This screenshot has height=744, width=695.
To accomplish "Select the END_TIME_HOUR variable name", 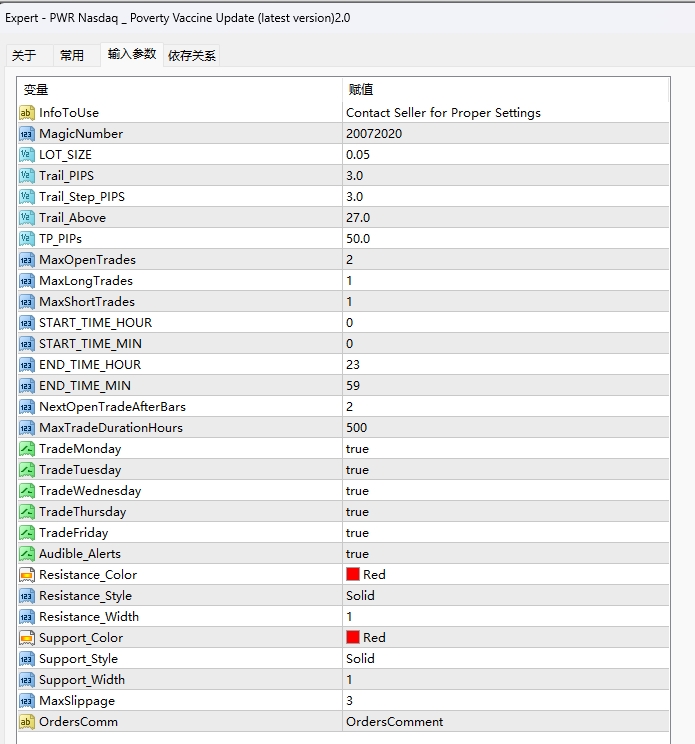I will click(x=90, y=365).
